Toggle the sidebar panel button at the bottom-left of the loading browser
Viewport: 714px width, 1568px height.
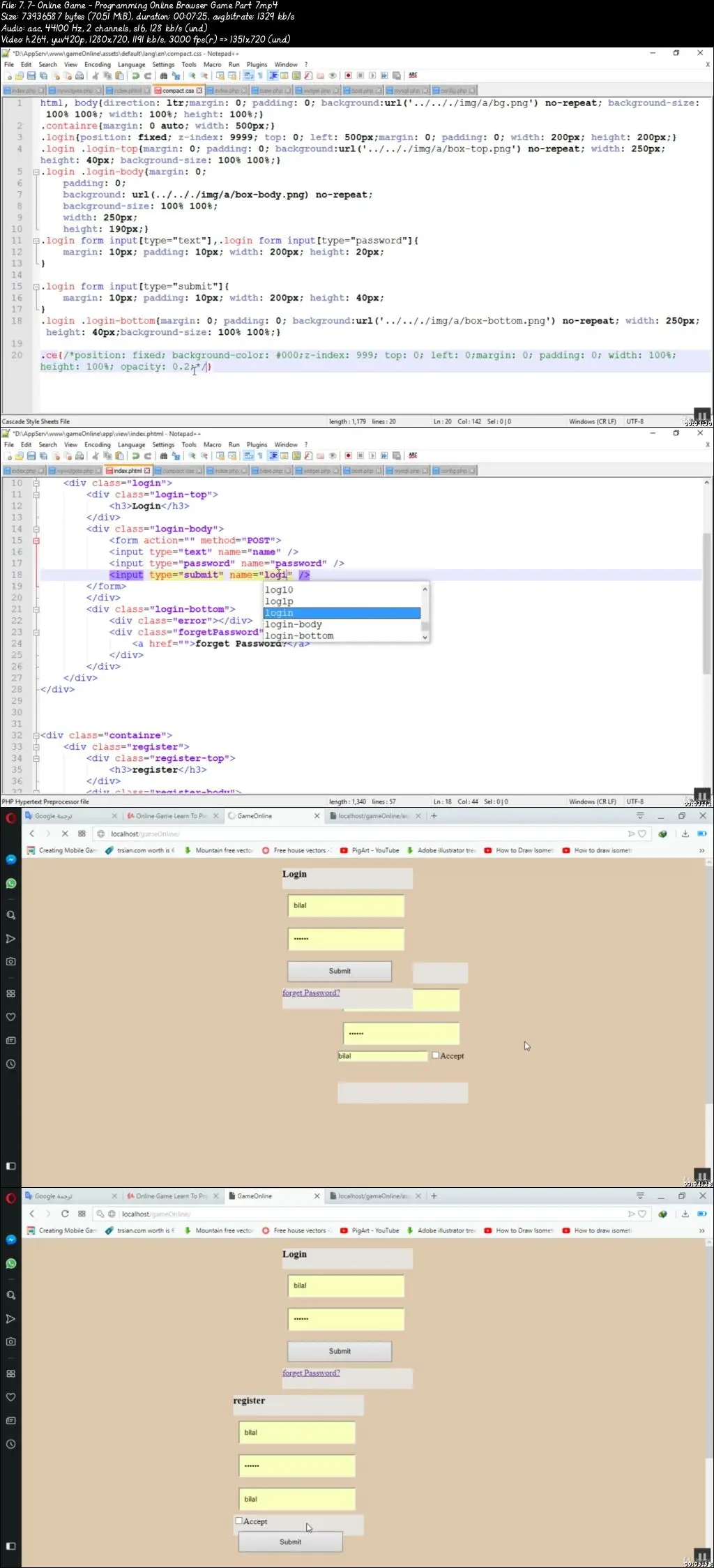click(x=10, y=1166)
